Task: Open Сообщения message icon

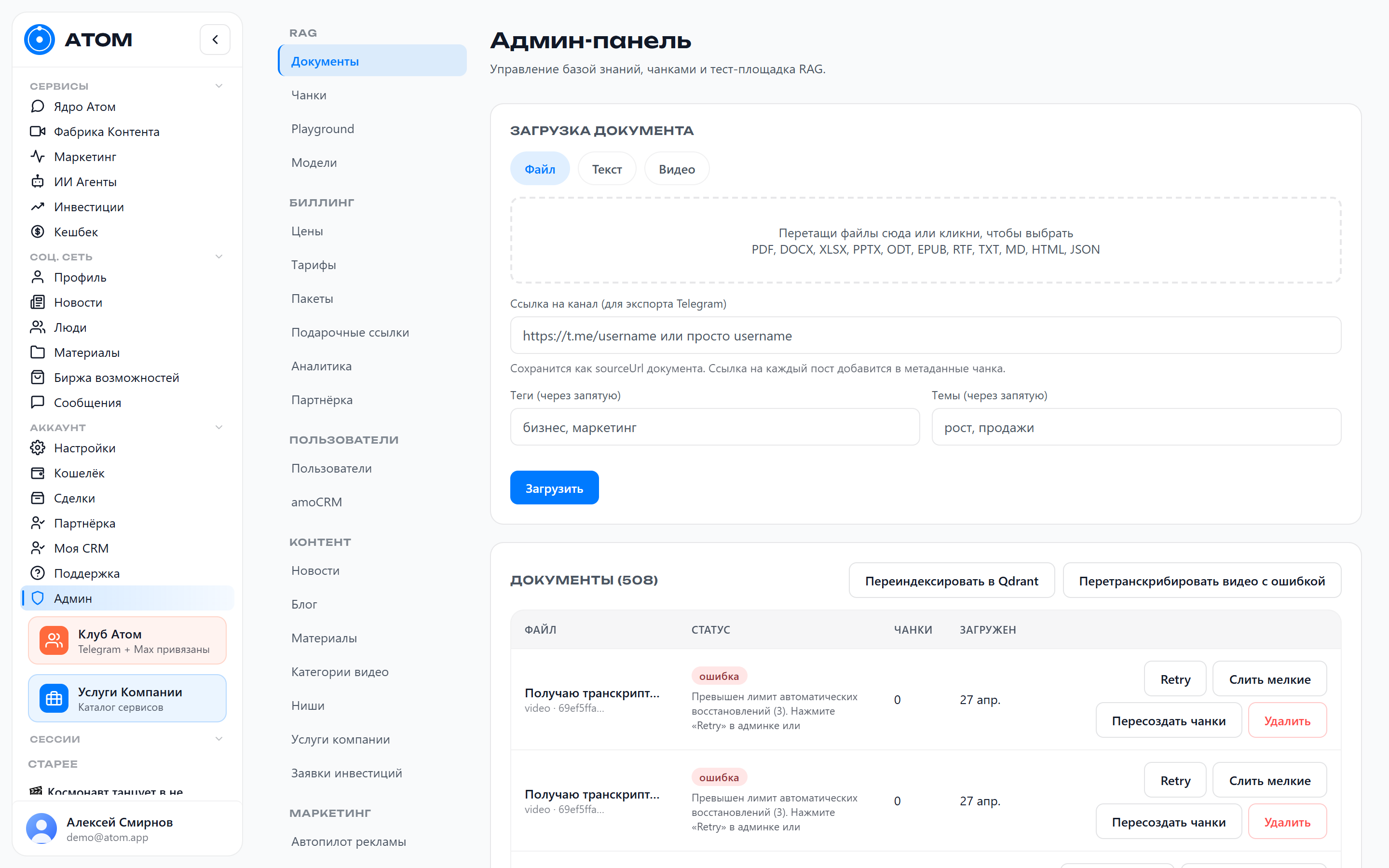Action: click(37, 403)
